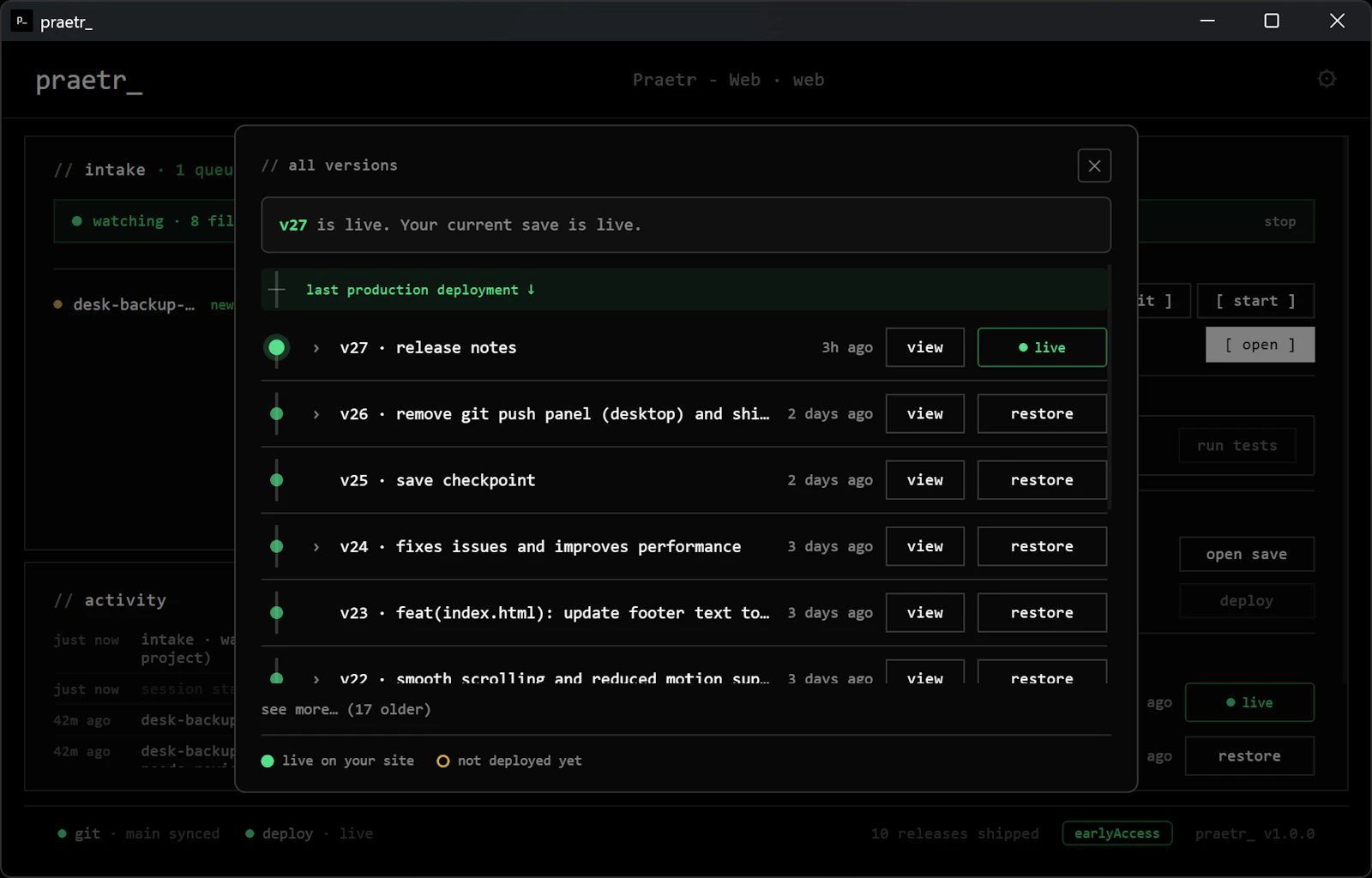Click the v26 timeline dot
Viewport: 1372px width, 878px height.
276,414
